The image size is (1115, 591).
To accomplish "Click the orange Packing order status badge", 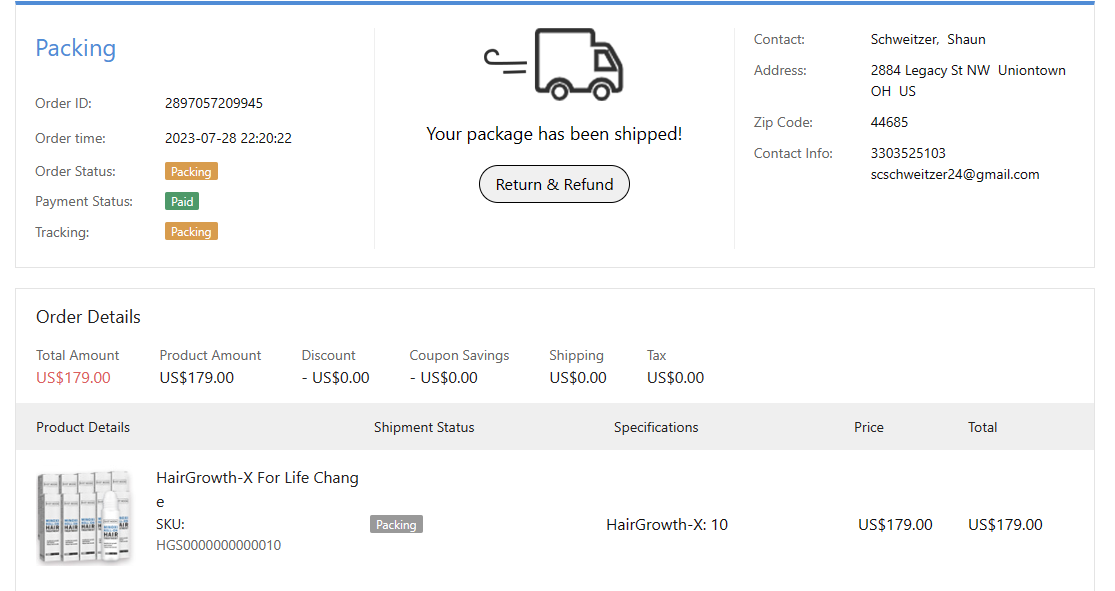I will (x=191, y=172).
